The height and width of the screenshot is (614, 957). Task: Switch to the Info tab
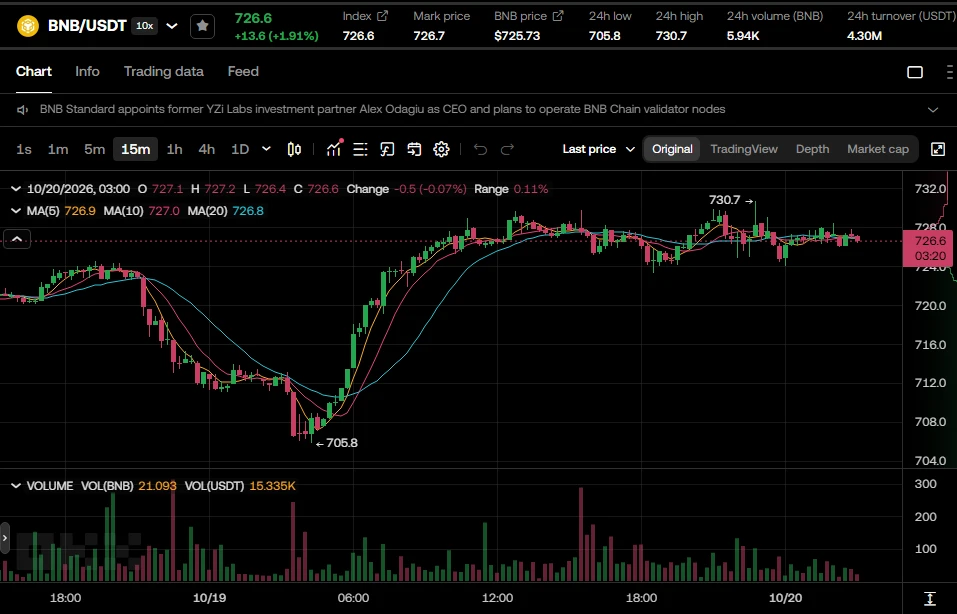click(x=87, y=71)
